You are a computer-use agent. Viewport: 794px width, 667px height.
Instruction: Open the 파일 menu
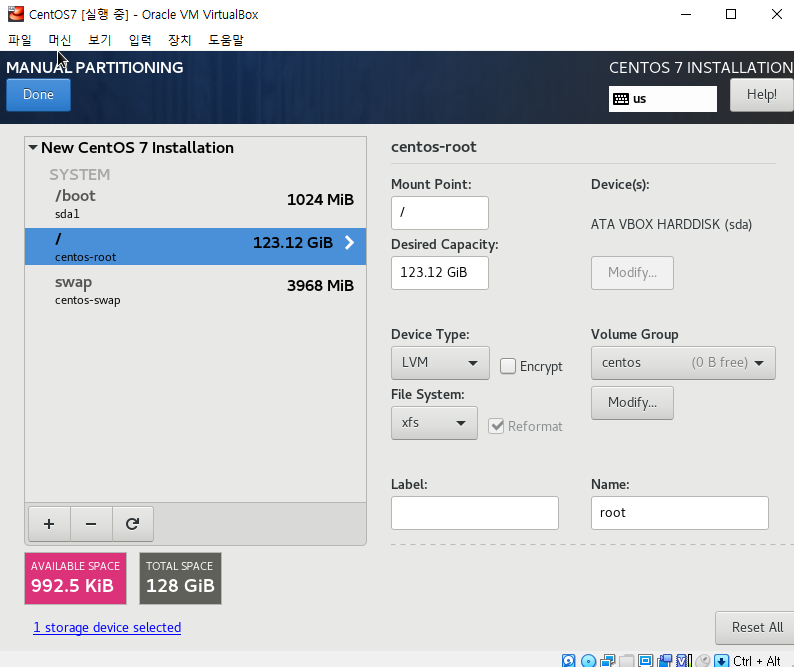pyautogui.click(x=20, y=40)
